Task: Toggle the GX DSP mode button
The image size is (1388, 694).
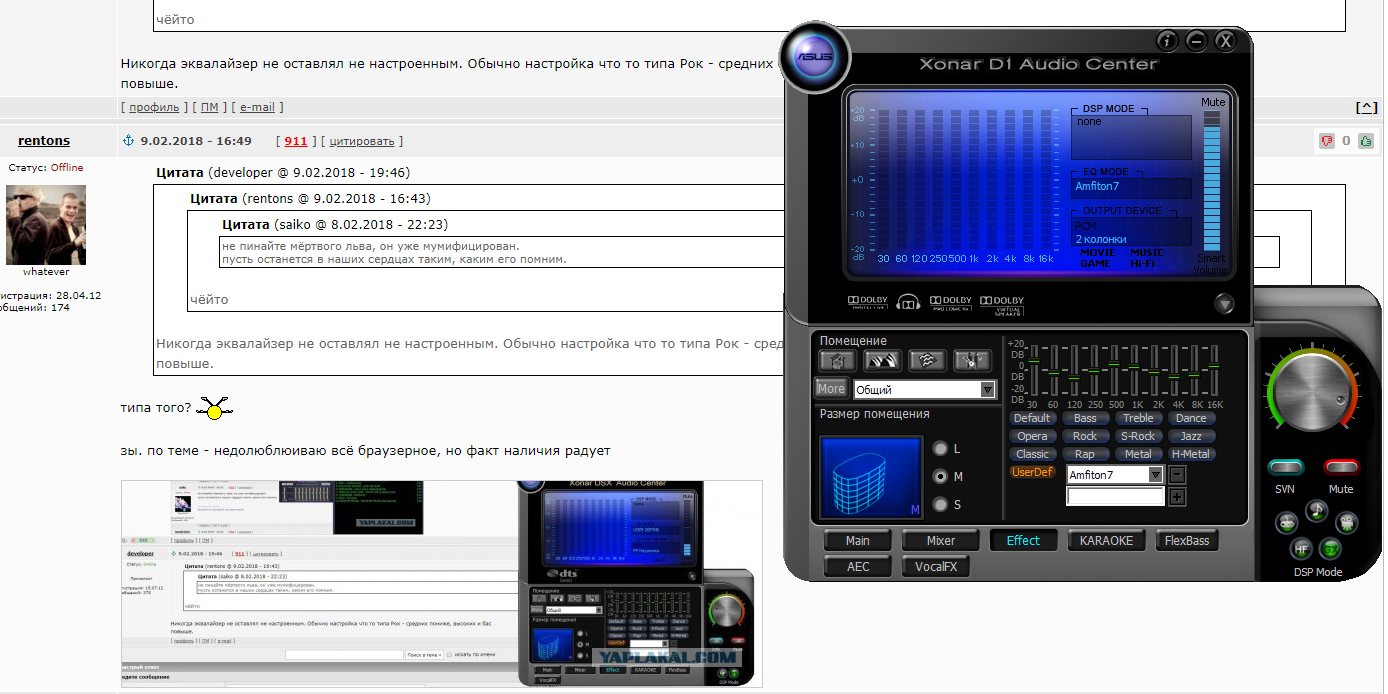Action: 1331,548
